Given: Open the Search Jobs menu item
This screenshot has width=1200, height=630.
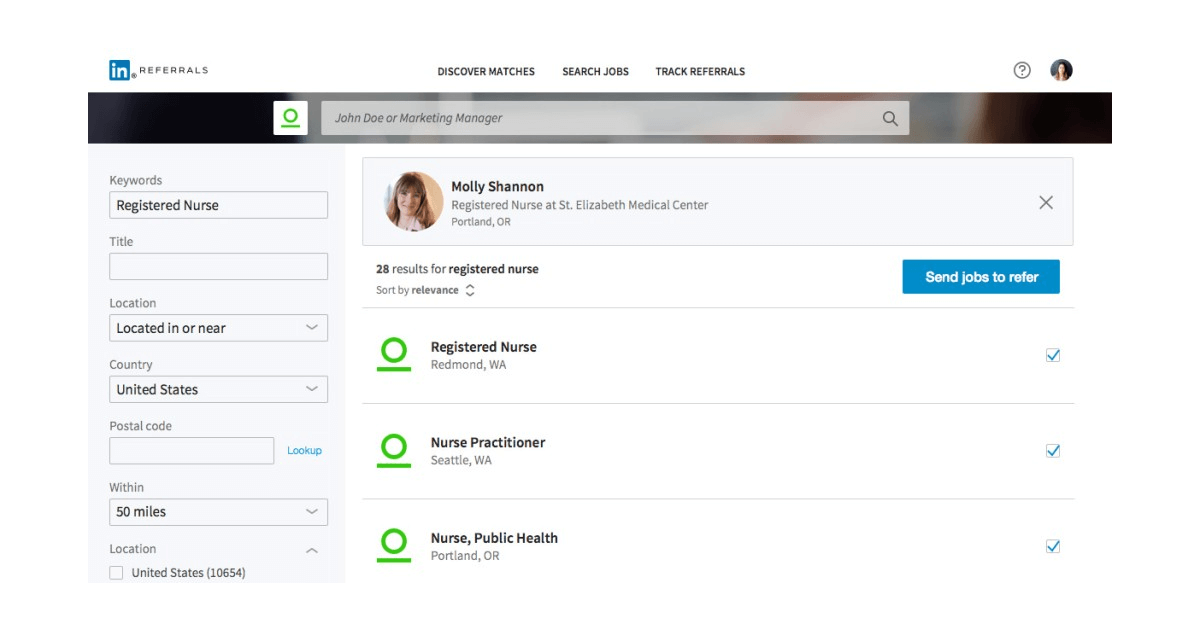Looking at the screenshot, I should (x=595, y=71).
